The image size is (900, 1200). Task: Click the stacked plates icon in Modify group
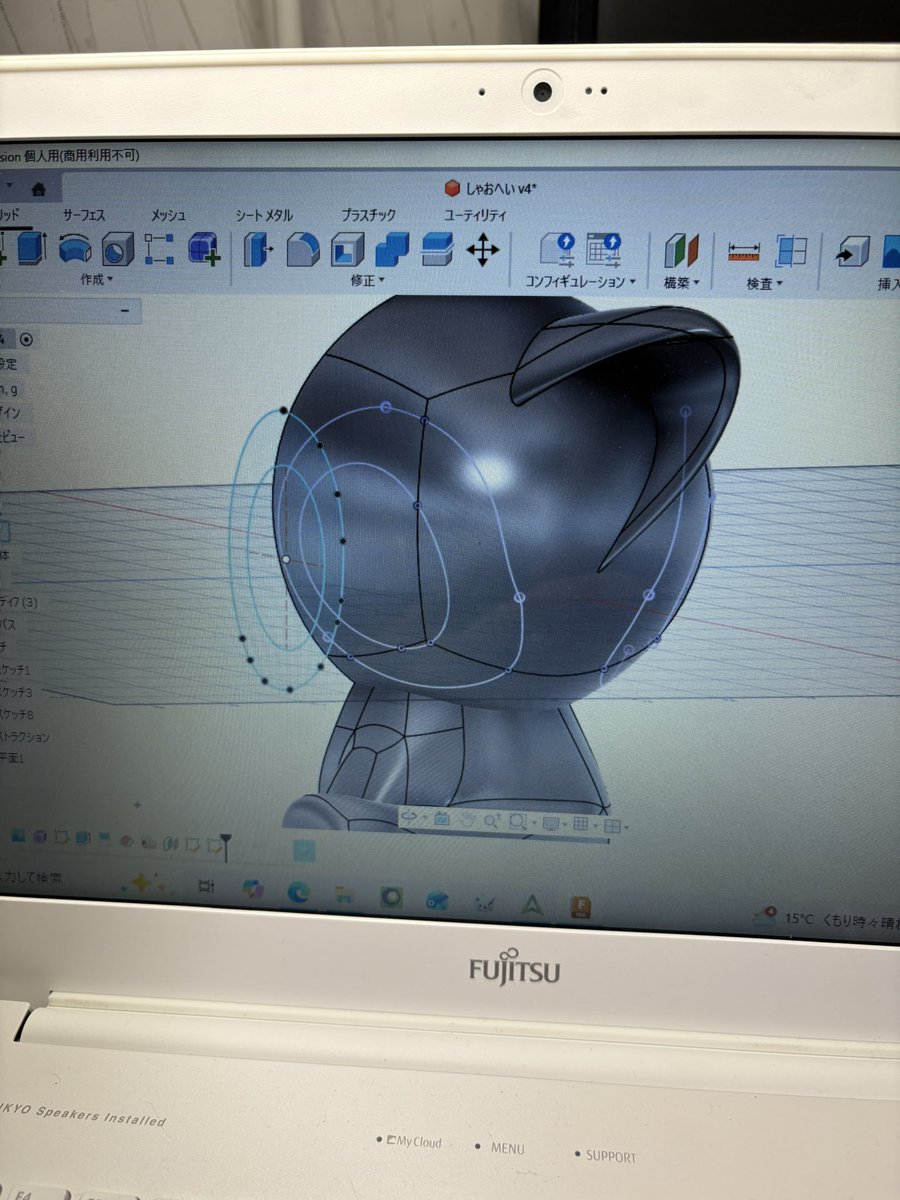coord(437,249)
